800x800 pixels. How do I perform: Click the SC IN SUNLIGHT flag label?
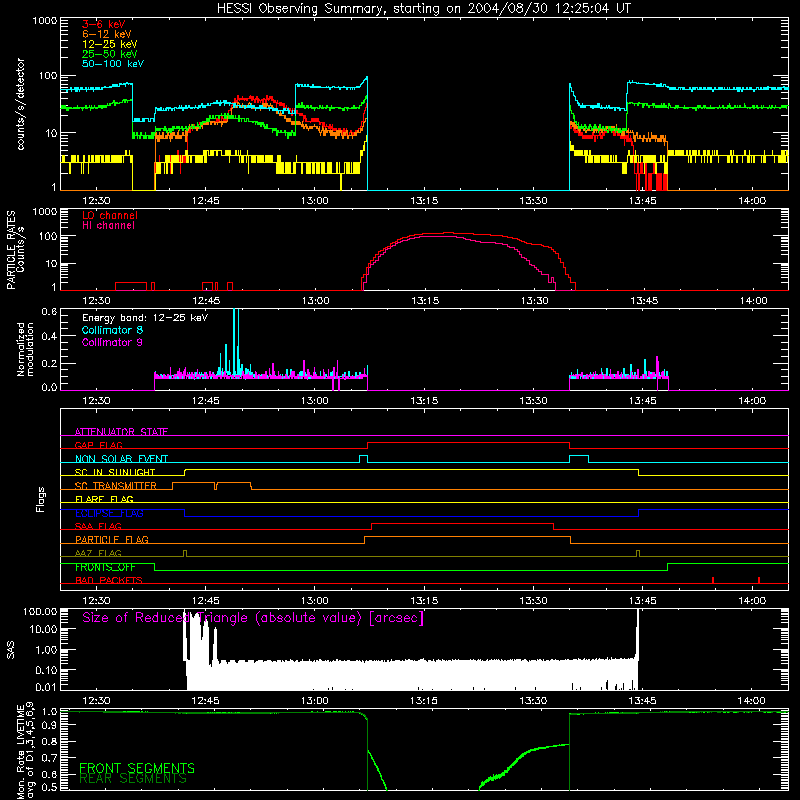tap(115, 472)
